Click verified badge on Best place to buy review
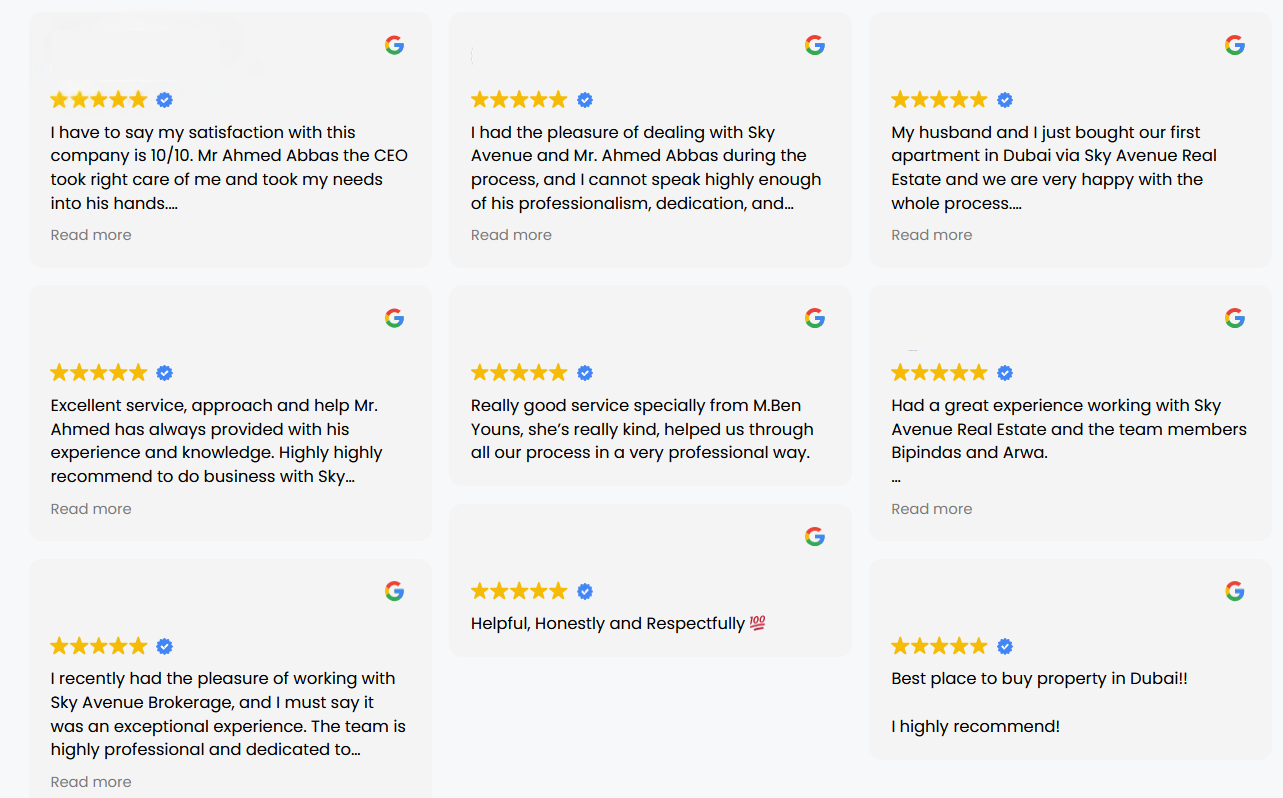Image resolution: width=1283 pixels, height=798 pixels. (1005, 646)
